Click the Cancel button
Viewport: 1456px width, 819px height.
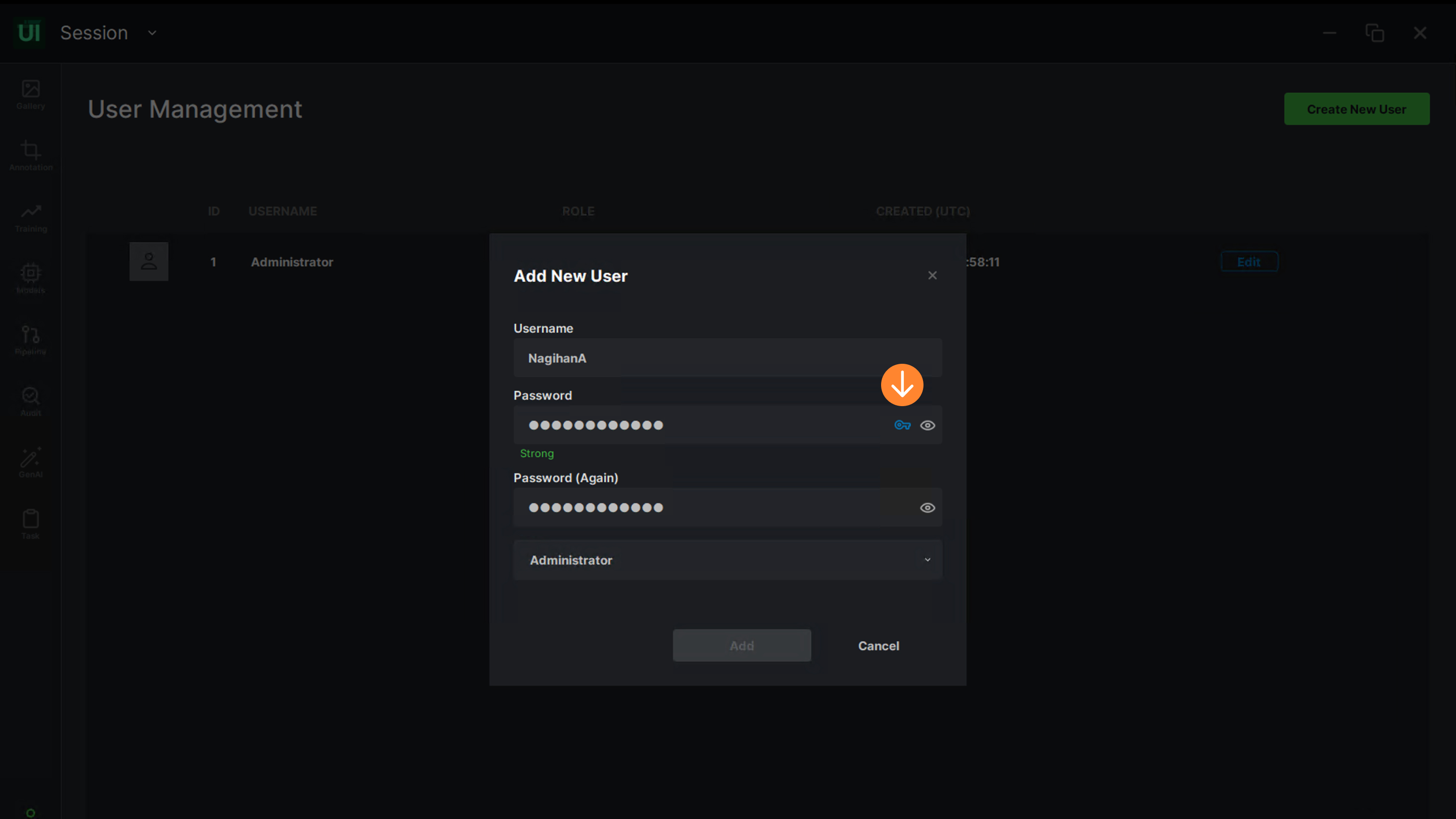878,646
